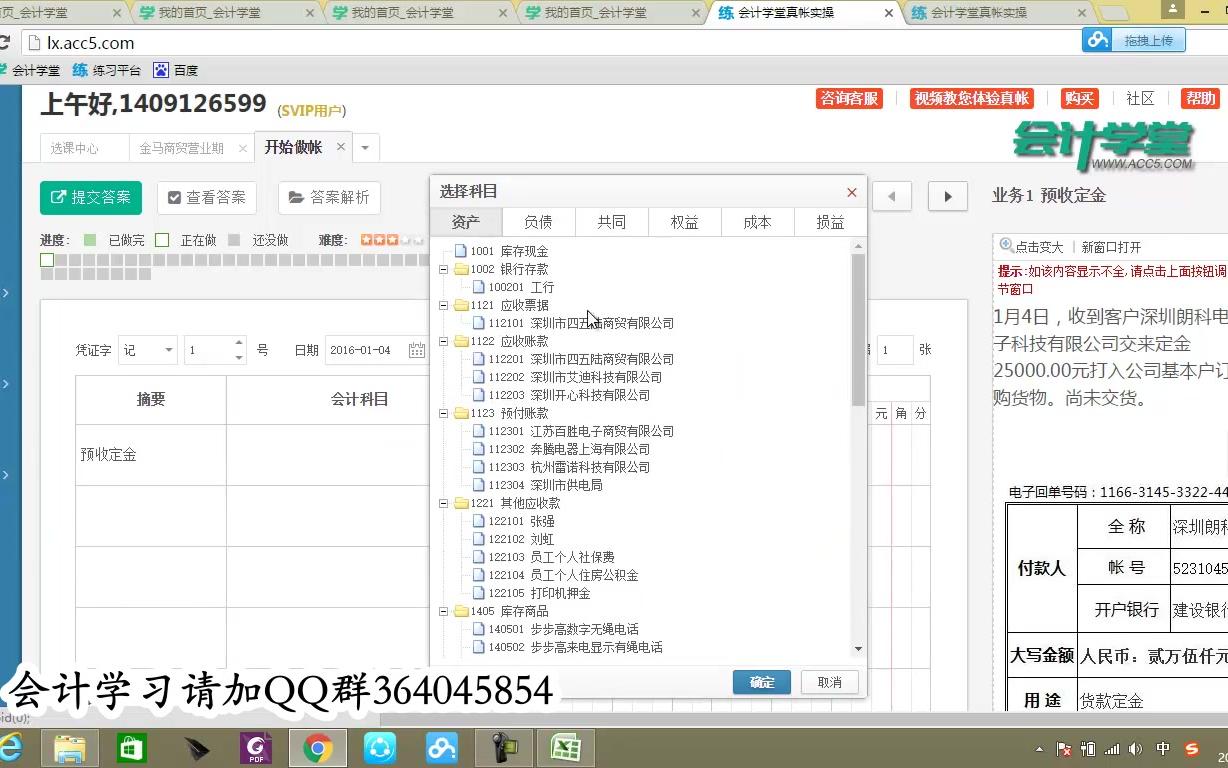This screenshot has width=1228, height=768.
Task: Switch to the 负债 tab in subject dialog
Action: click(x=538, y=222)
